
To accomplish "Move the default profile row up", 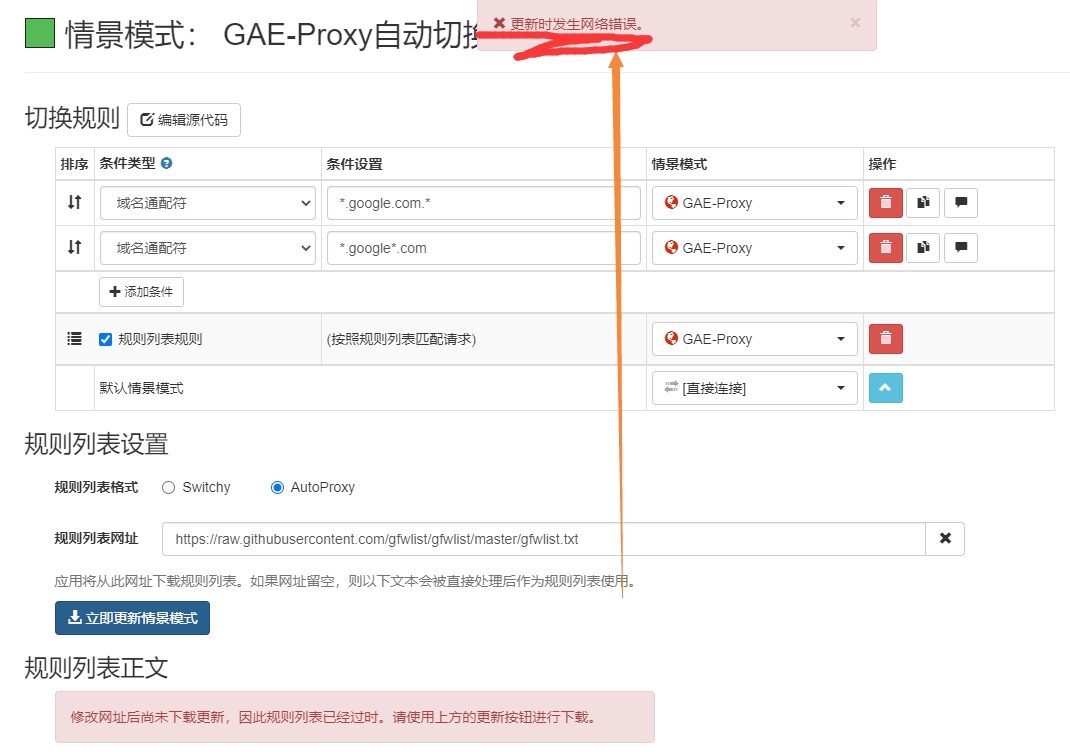I will pos(885,388).
